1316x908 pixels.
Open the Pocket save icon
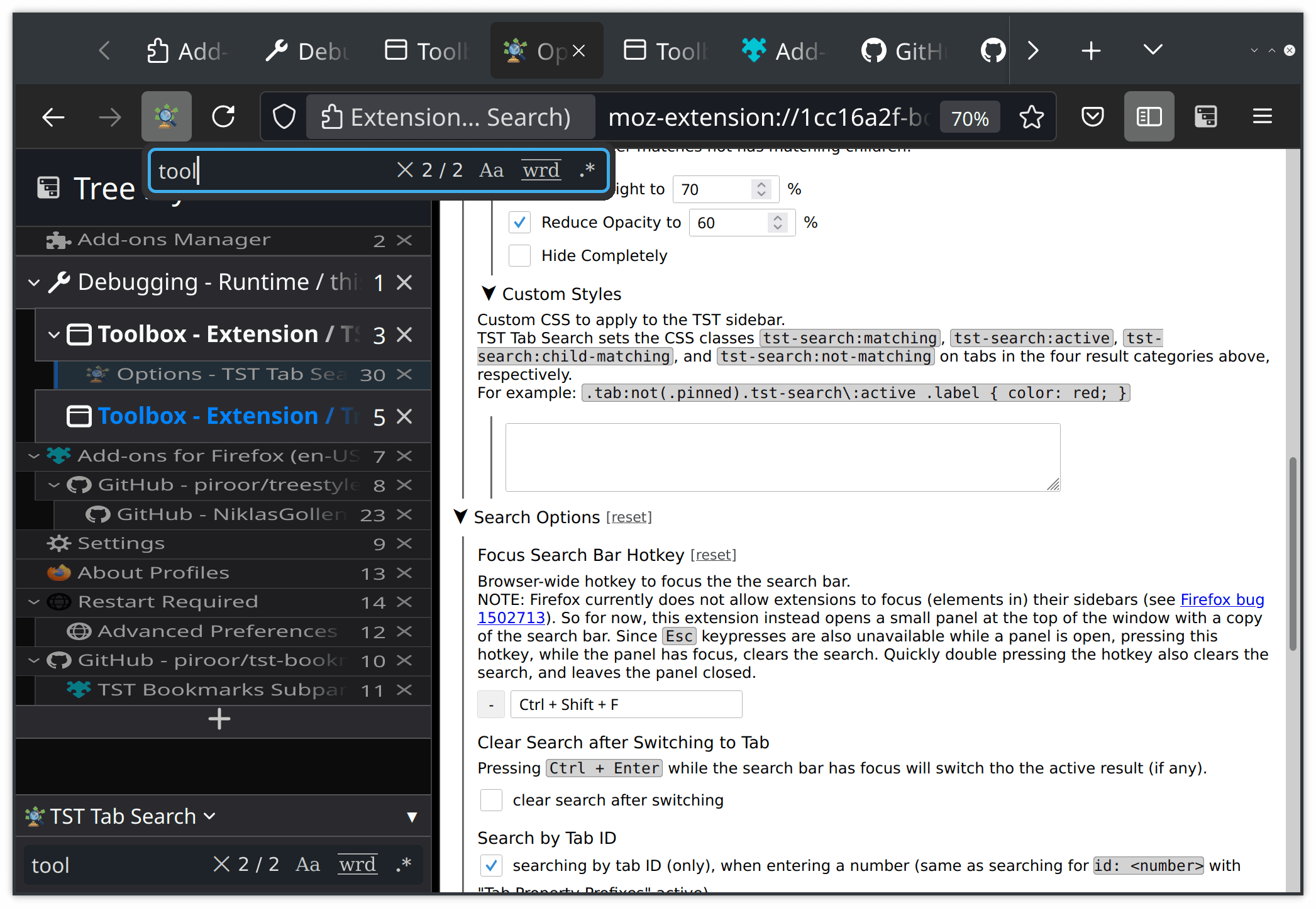point(1093,117)
